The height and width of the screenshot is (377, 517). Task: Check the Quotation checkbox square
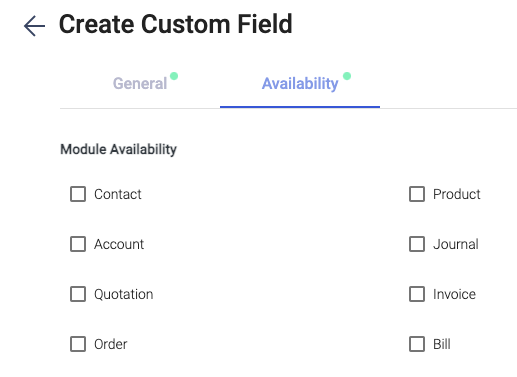tap(78, 294)
